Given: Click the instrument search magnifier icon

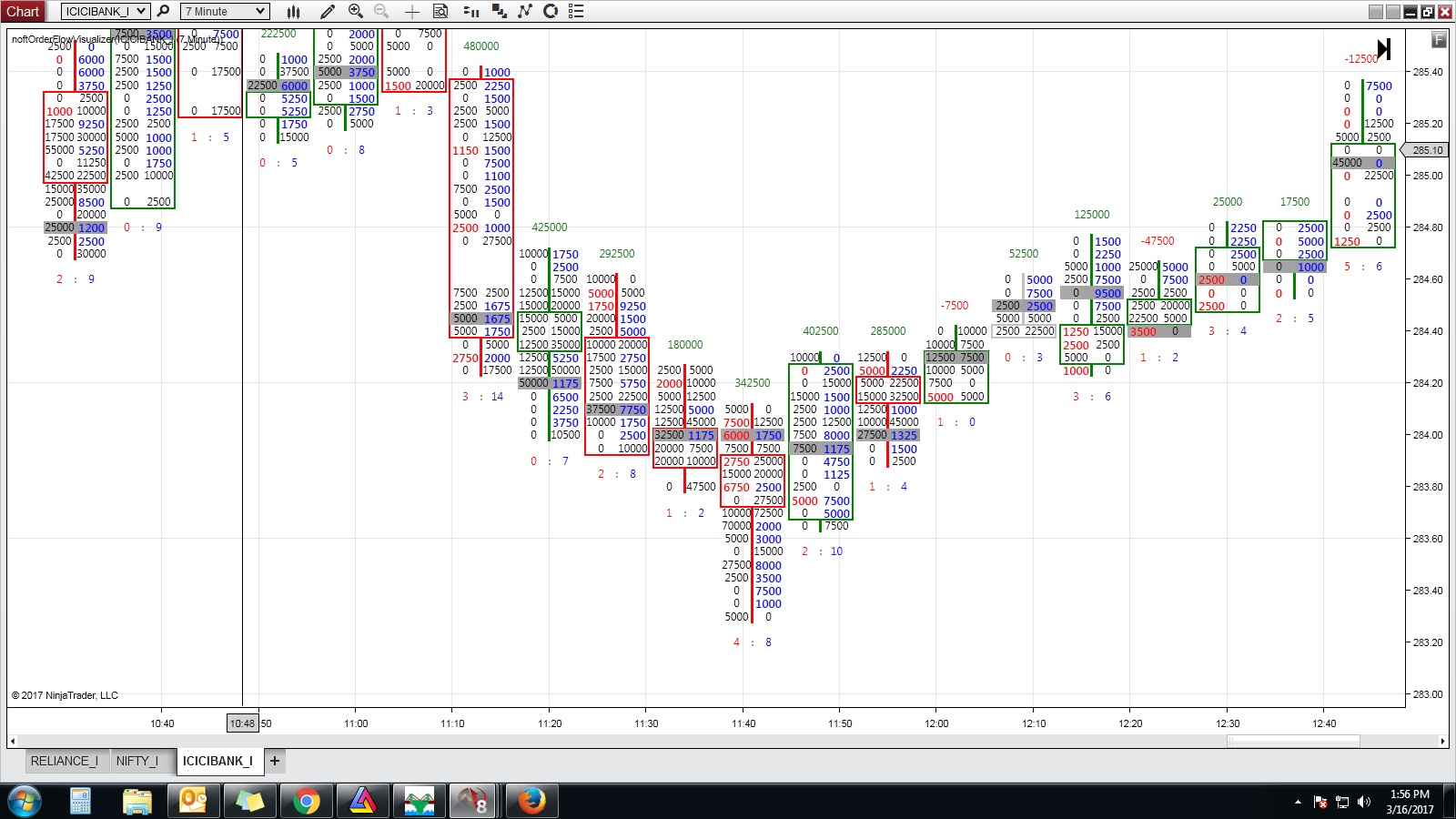Looking at the screenshot, I should coord(164,11).
